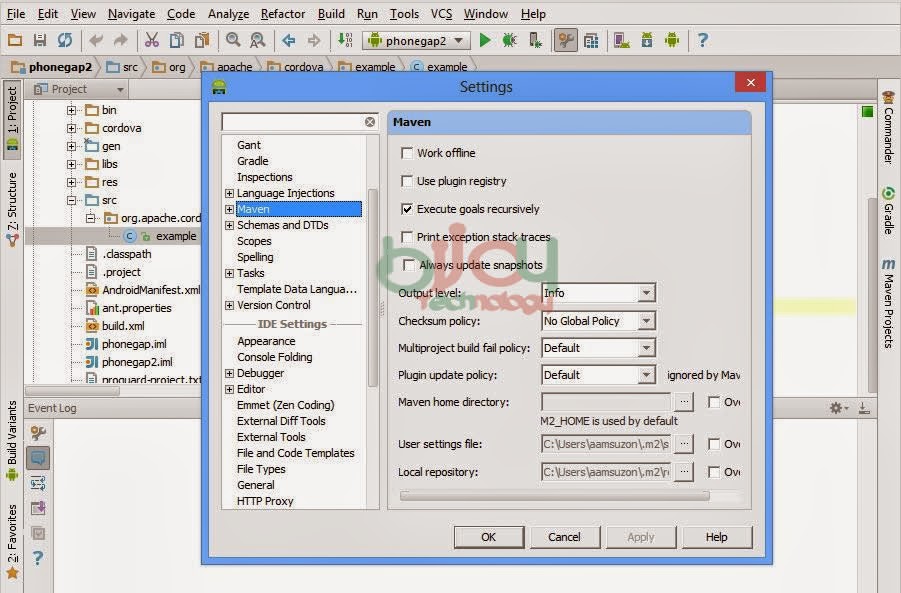Browse for User settings file
901x593 pixels.
click(x=684, y=444)
